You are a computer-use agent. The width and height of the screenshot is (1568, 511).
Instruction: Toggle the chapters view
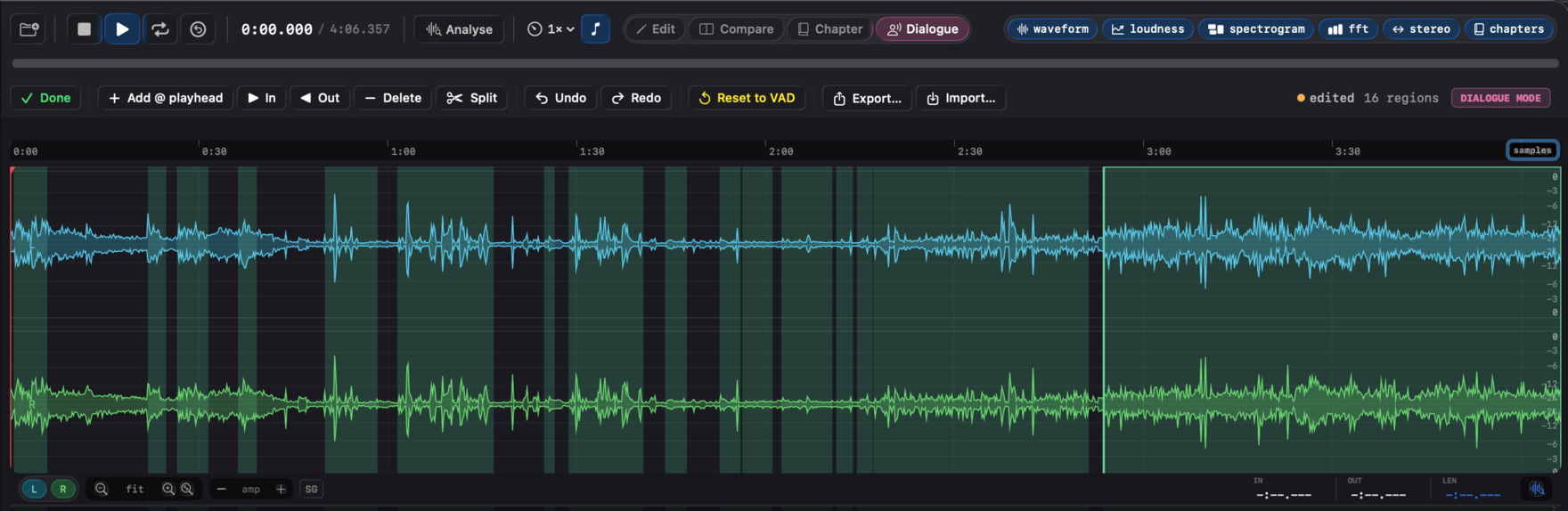pos(1508,29)
